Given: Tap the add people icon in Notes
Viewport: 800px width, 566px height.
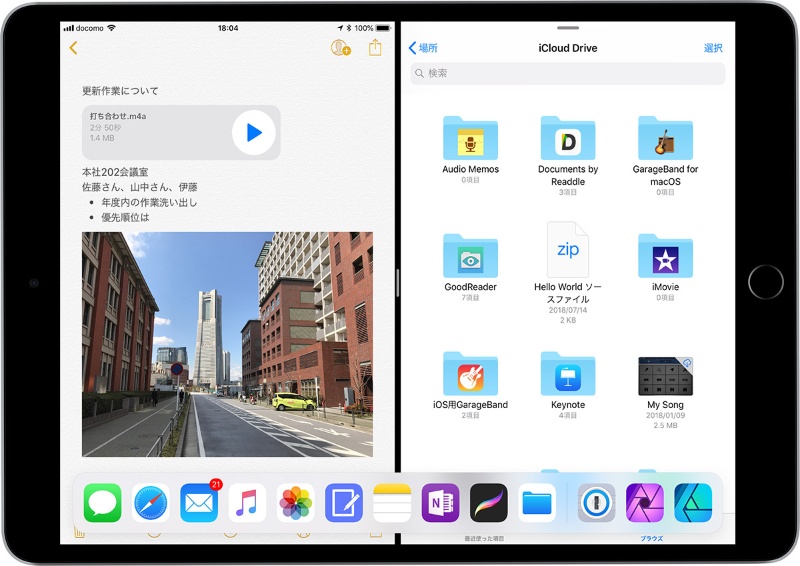Looking at the screenshot, I should [x=340, y=48].
